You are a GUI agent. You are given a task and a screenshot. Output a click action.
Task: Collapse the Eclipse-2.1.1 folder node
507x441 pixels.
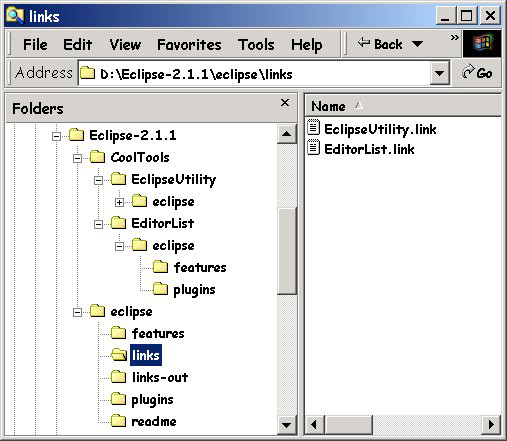coord(56,136)
